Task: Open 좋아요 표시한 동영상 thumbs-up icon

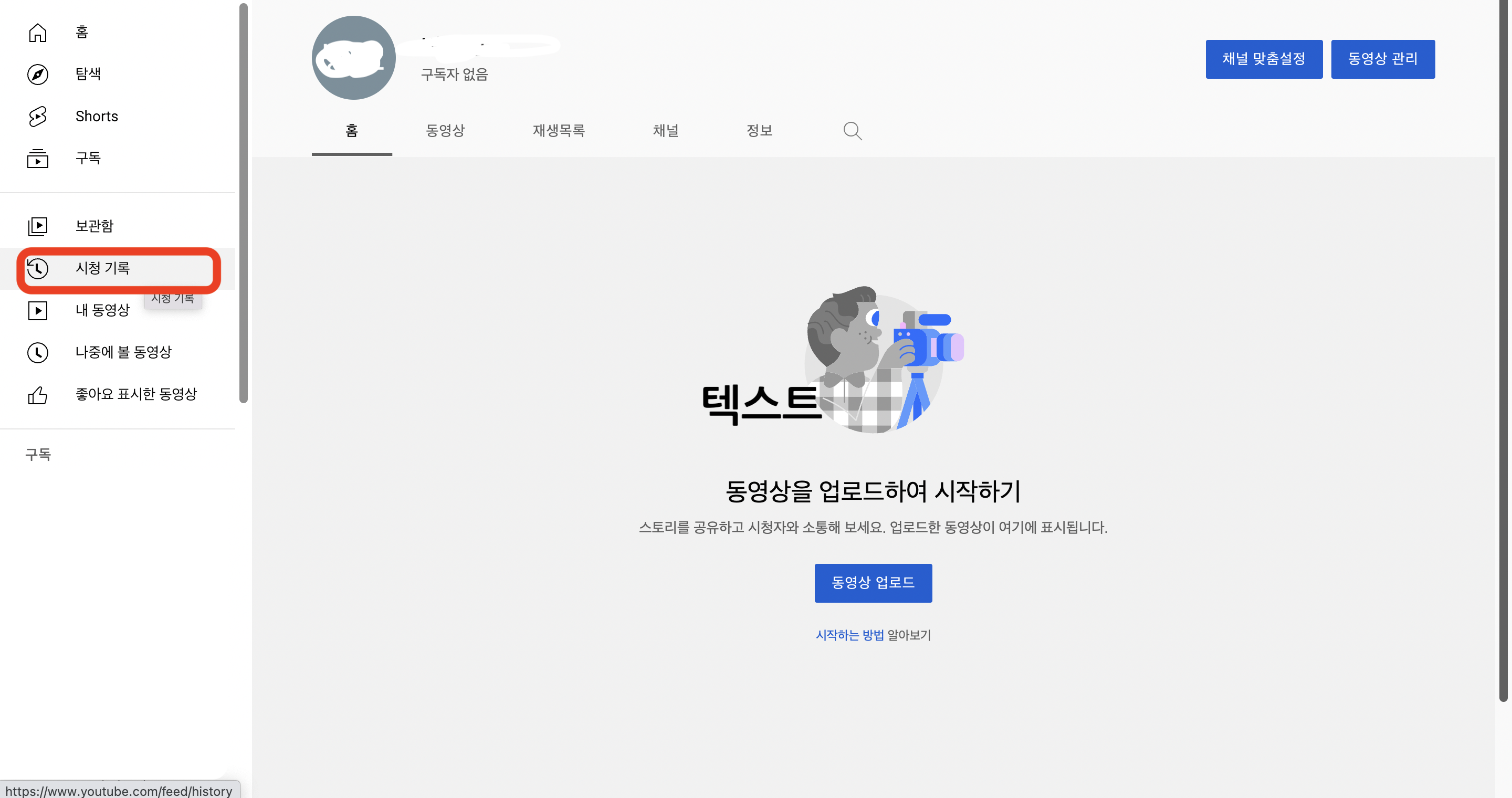Action: (38, 395)
